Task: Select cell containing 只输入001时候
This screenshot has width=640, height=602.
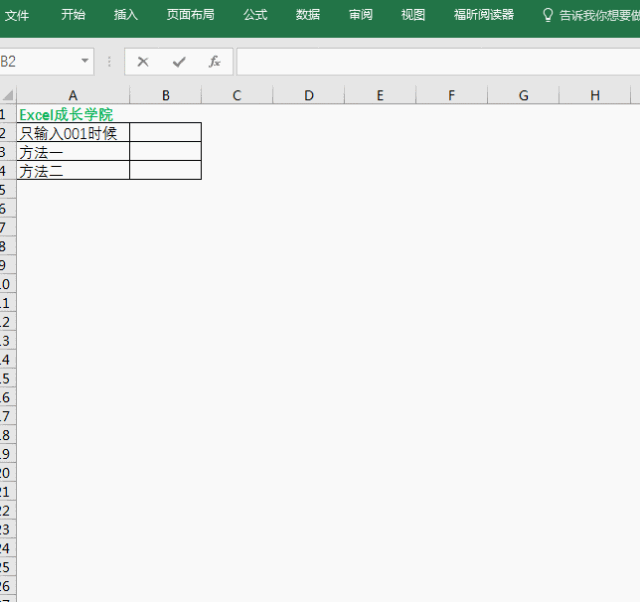Action: coord(73,132)
